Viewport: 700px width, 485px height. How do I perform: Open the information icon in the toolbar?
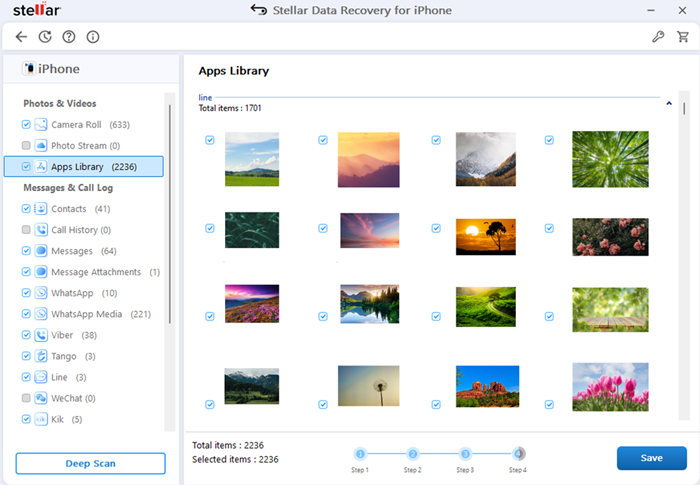coord(93,37)
